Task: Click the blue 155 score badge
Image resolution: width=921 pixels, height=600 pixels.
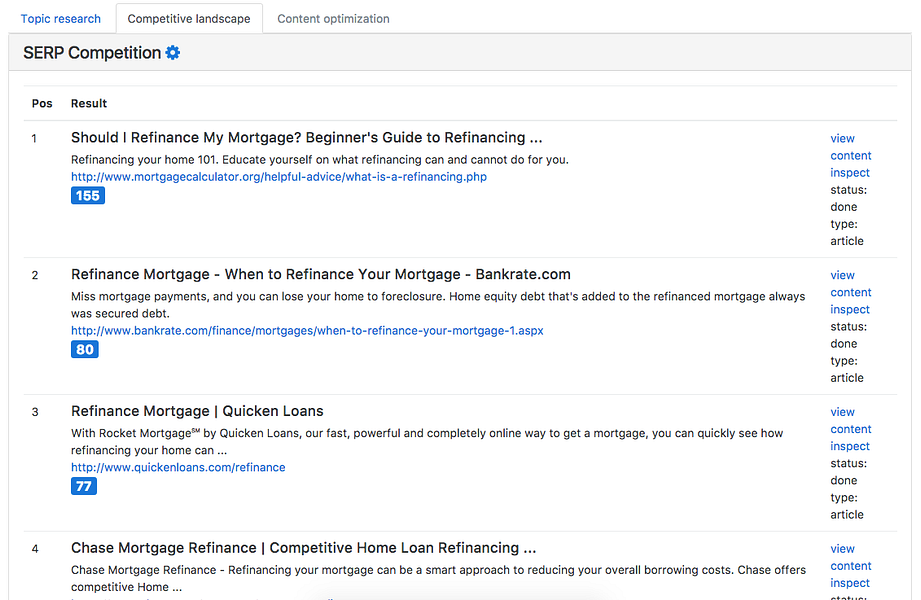Action: 87,195
